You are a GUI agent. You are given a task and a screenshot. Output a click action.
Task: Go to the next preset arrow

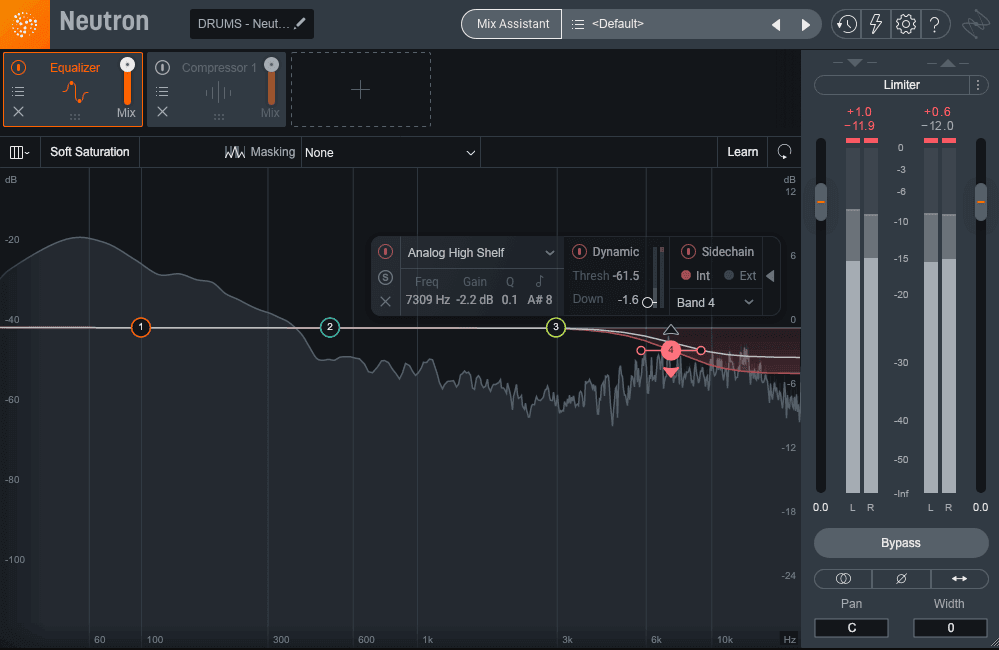pyautogui.click(x=805, y=24)
